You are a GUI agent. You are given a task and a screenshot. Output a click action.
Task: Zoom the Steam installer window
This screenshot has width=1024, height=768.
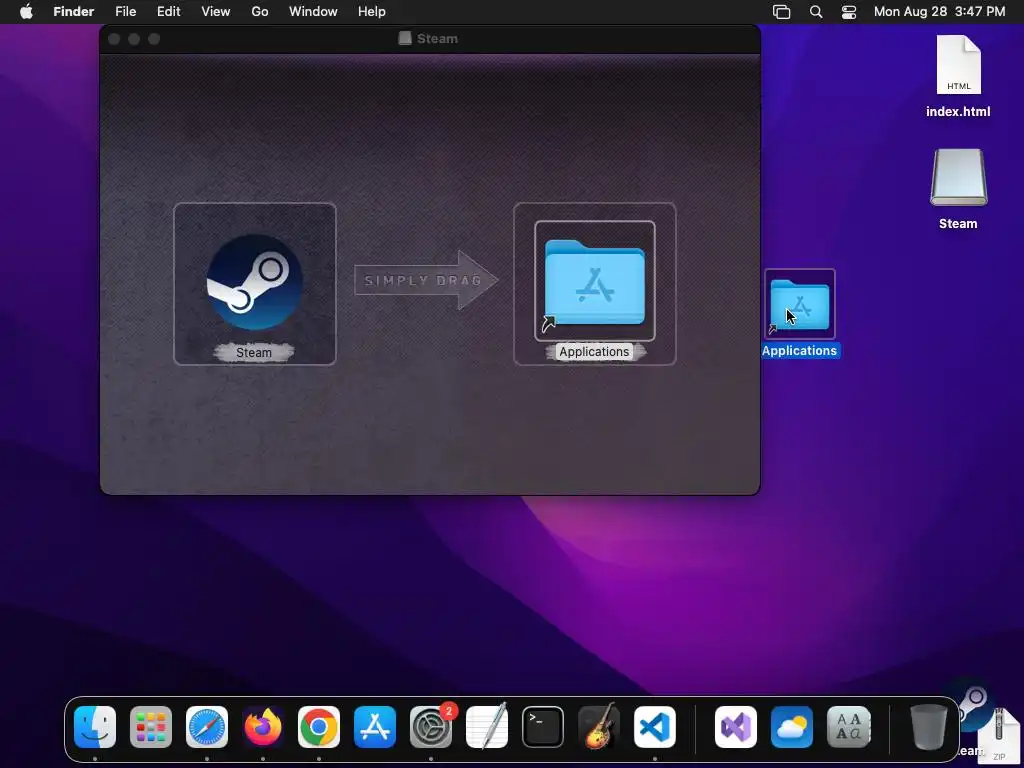[x=154, y=39]
